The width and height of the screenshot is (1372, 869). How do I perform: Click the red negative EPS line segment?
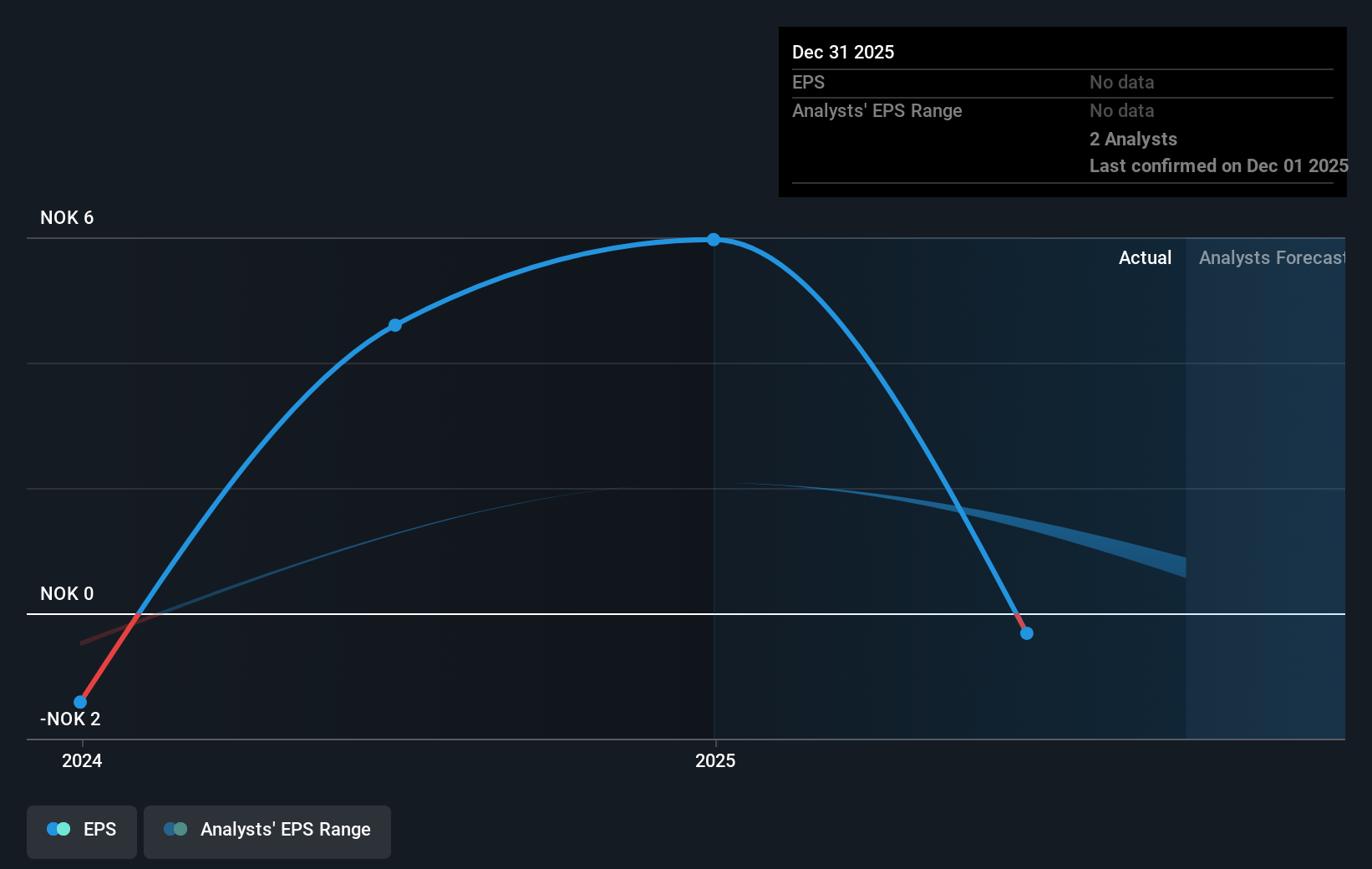[109, 658]
